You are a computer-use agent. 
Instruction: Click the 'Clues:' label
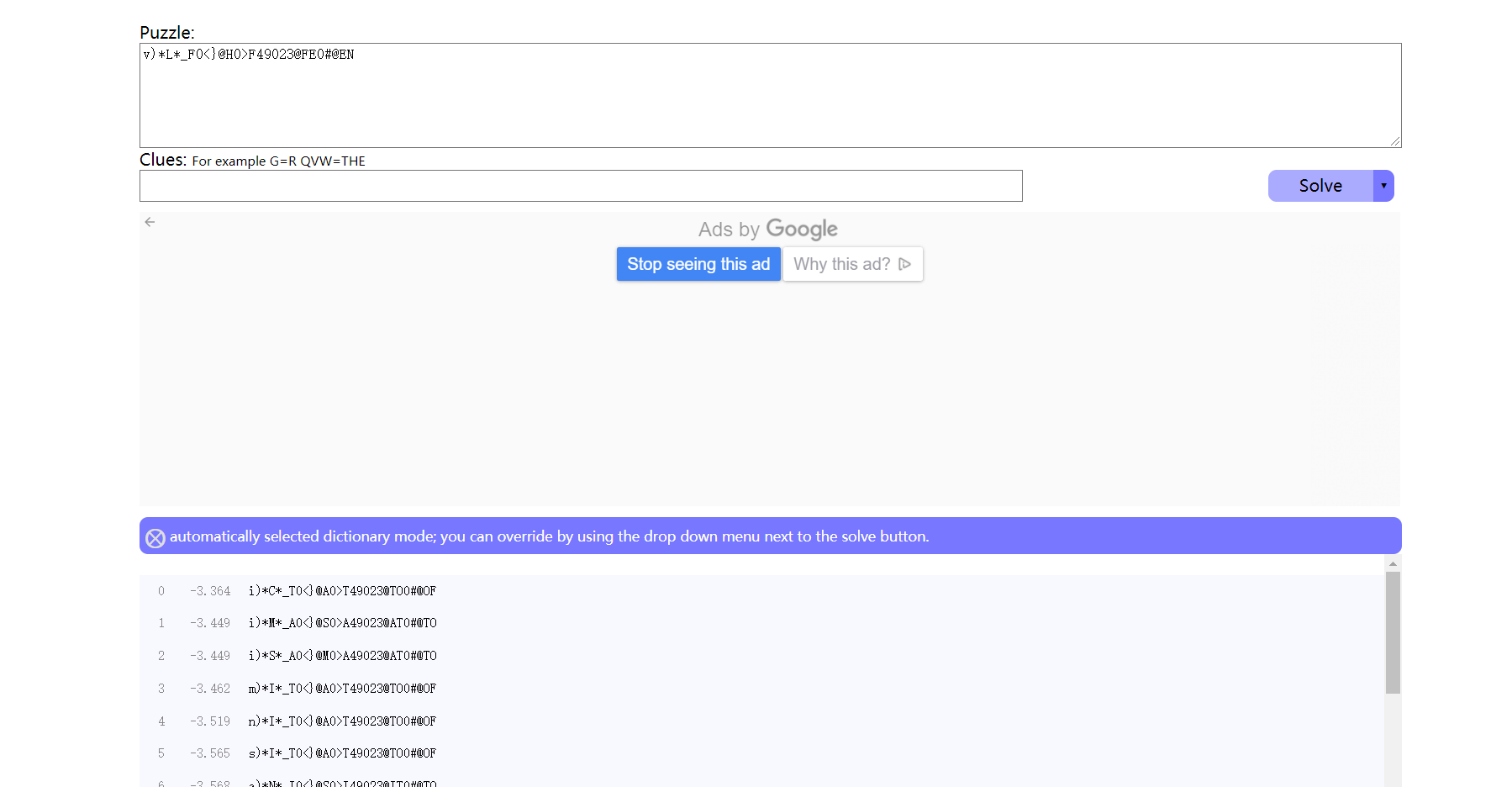[163, 160]
